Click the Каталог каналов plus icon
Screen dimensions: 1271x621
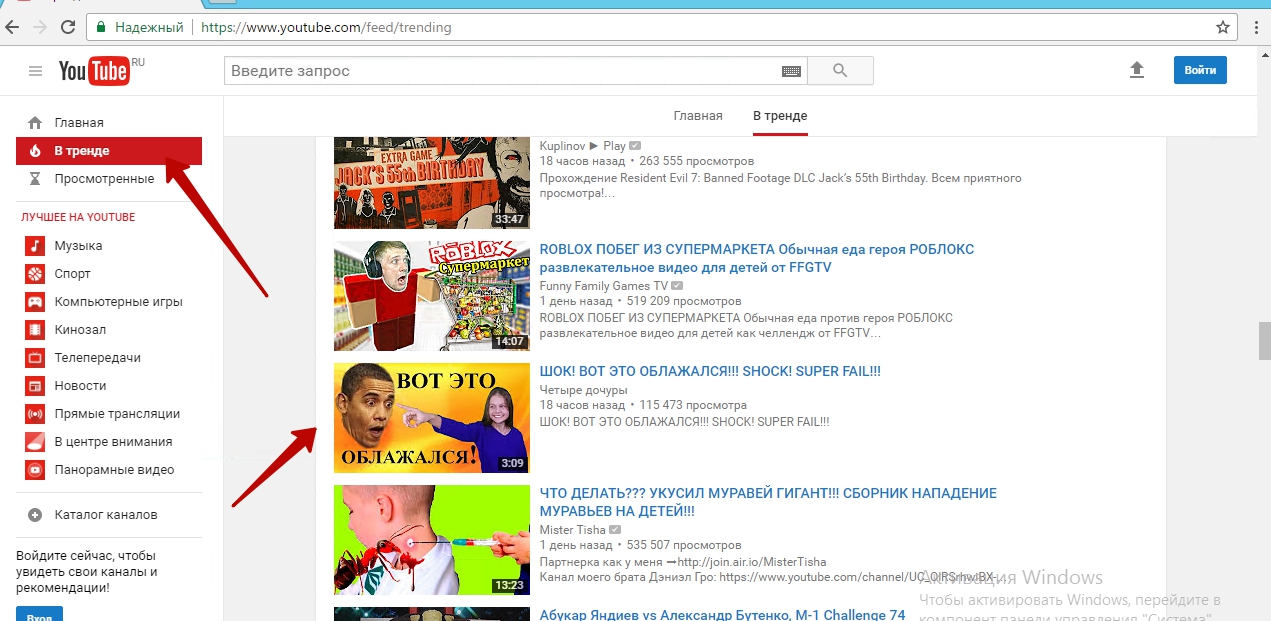tap(35, 515)
